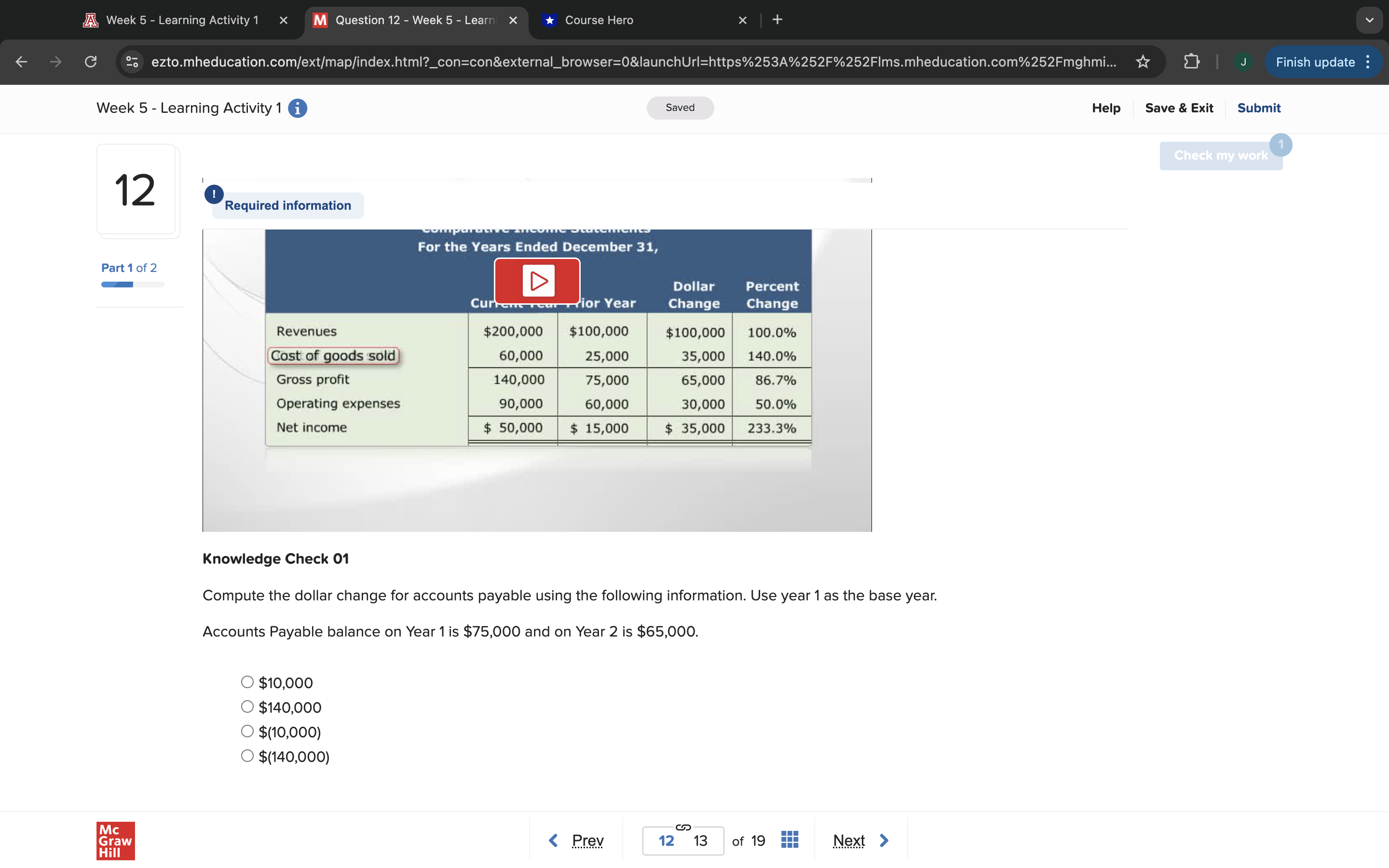Play the comparative income statements video
Image resolution: width=1389 pixels, height=868 pixels.
click(x=537, y=281)
